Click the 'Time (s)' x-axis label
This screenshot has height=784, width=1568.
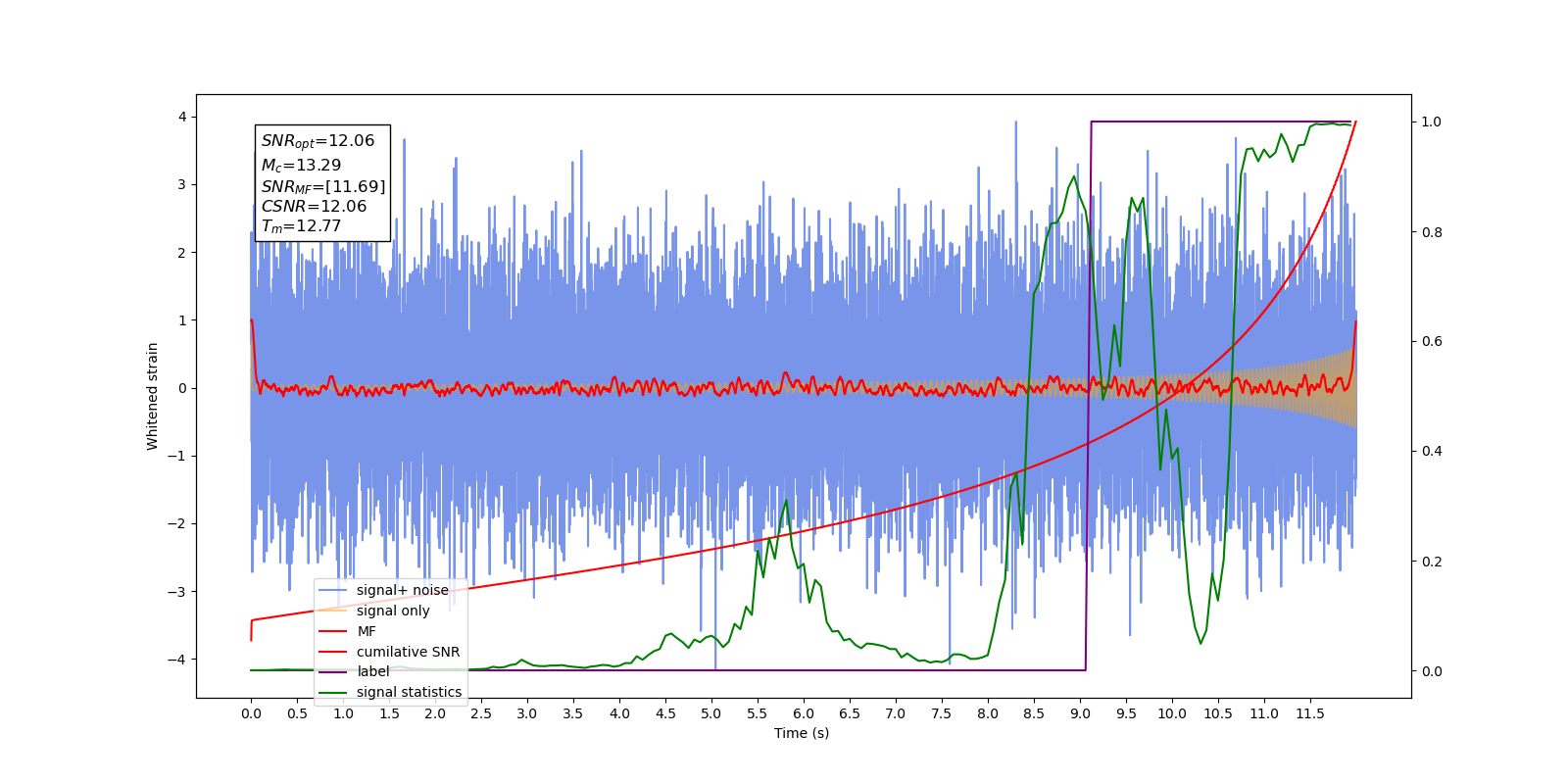coord(802,733)
